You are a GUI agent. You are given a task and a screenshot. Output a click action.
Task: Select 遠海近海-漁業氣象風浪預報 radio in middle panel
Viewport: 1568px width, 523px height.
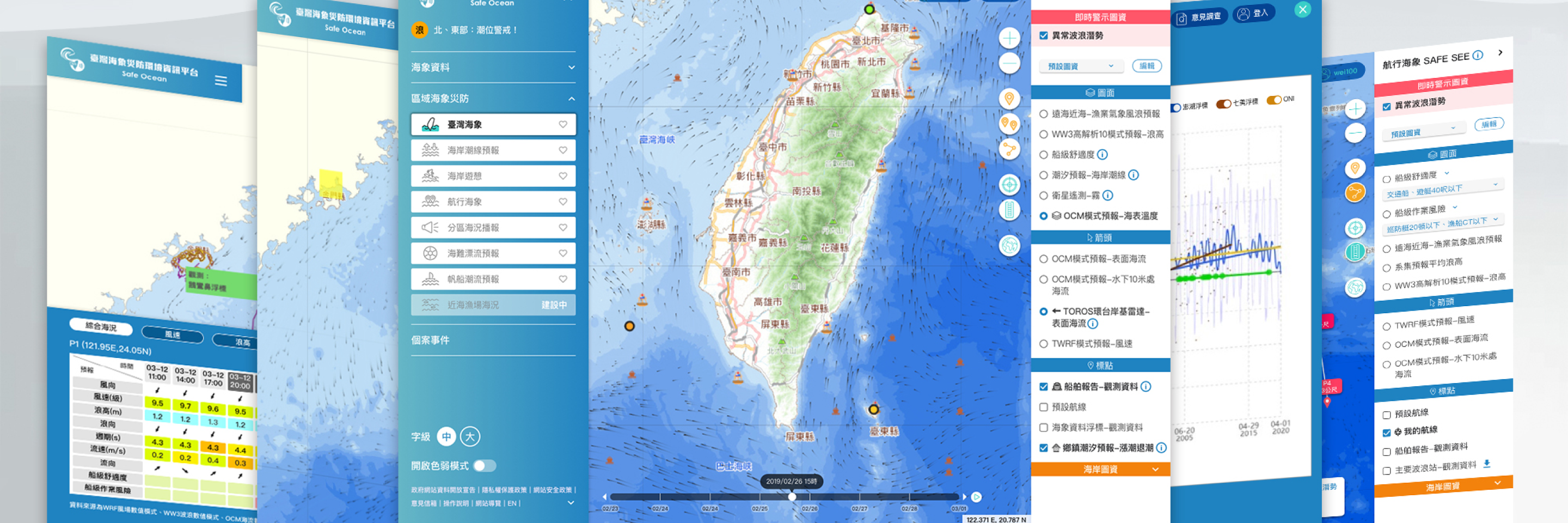click(1043, 114)
